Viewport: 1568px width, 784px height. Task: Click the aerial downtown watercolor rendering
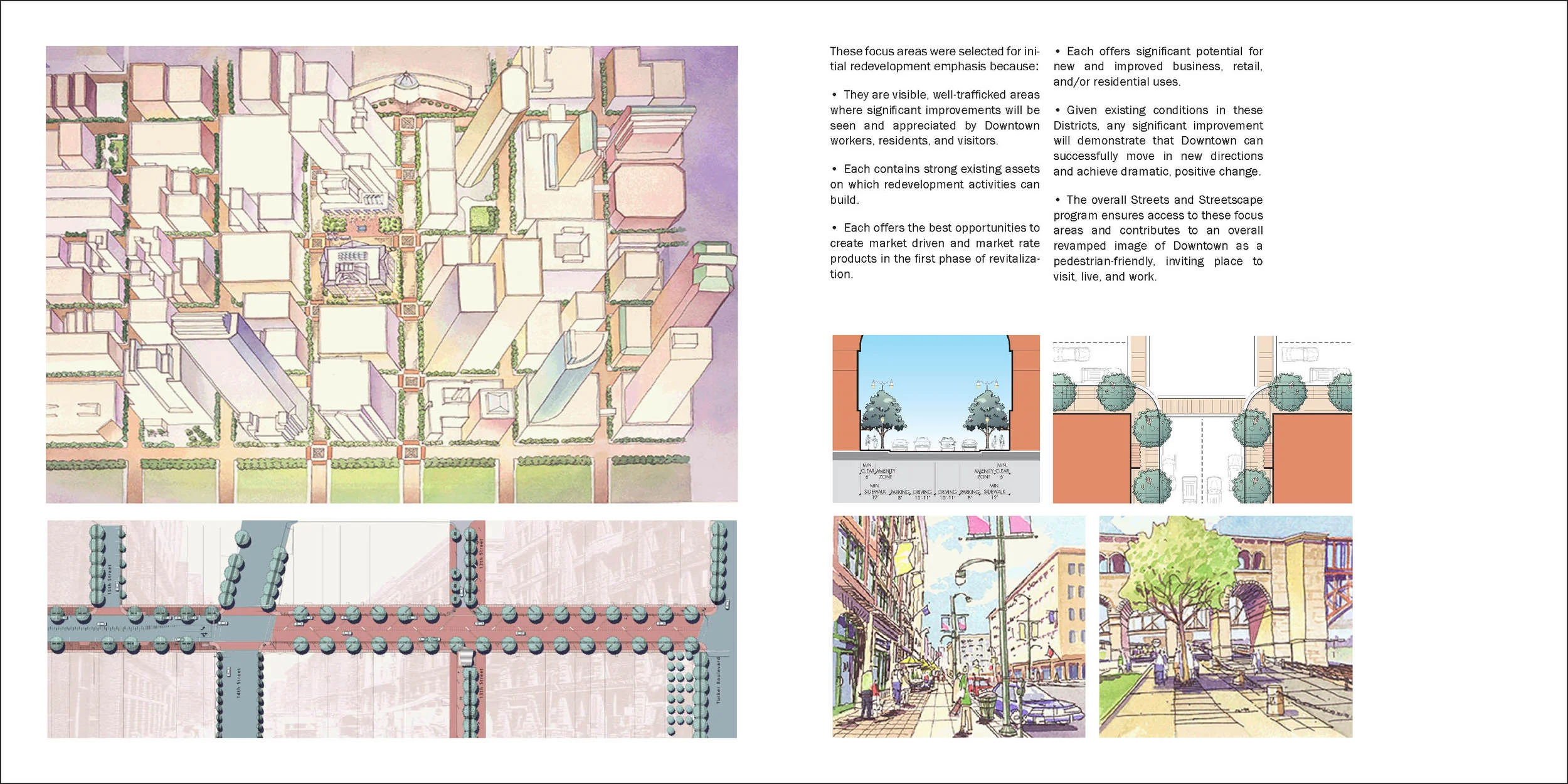coord(391,274)
